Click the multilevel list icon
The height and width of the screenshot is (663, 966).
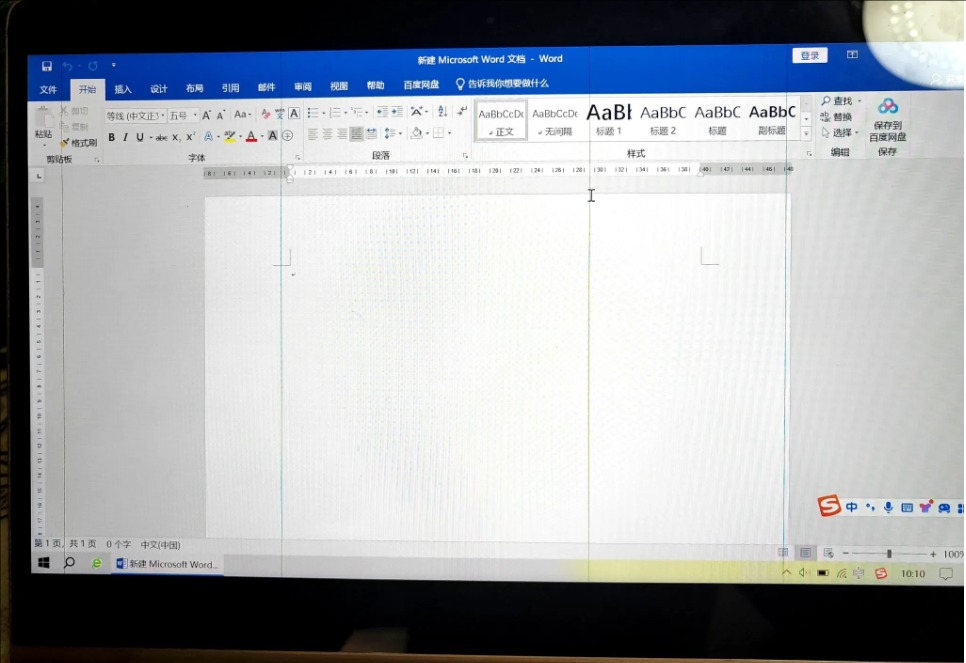[357, 112]
